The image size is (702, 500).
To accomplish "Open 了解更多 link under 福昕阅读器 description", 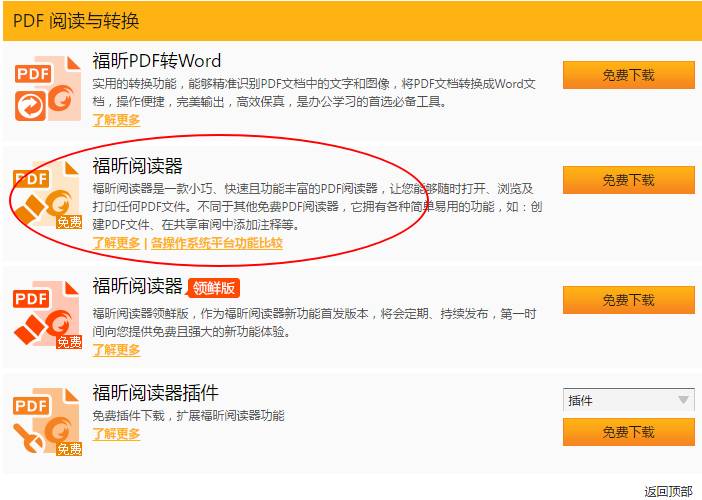I will pos(116,243).
